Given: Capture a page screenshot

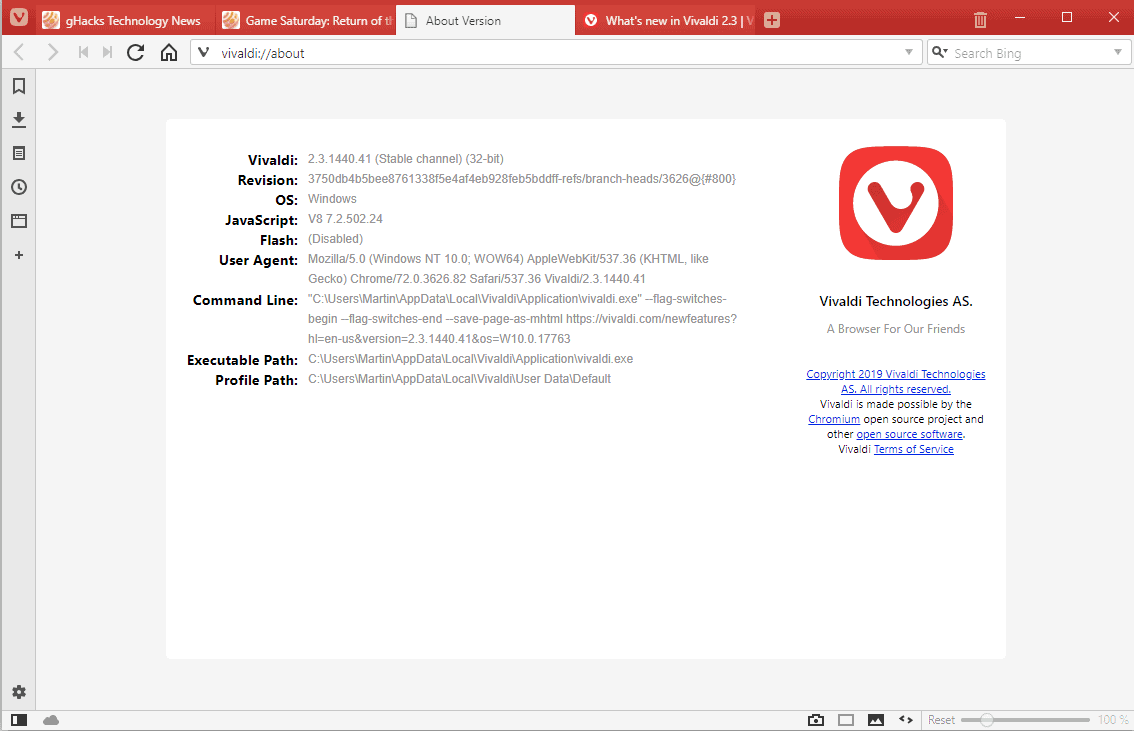Looking at the screenshot, I should pos(815,719).
